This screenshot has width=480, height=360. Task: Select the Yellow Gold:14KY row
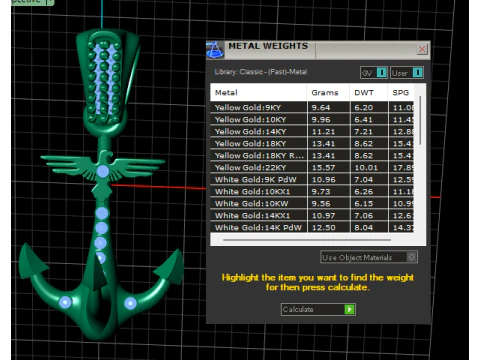312,131
